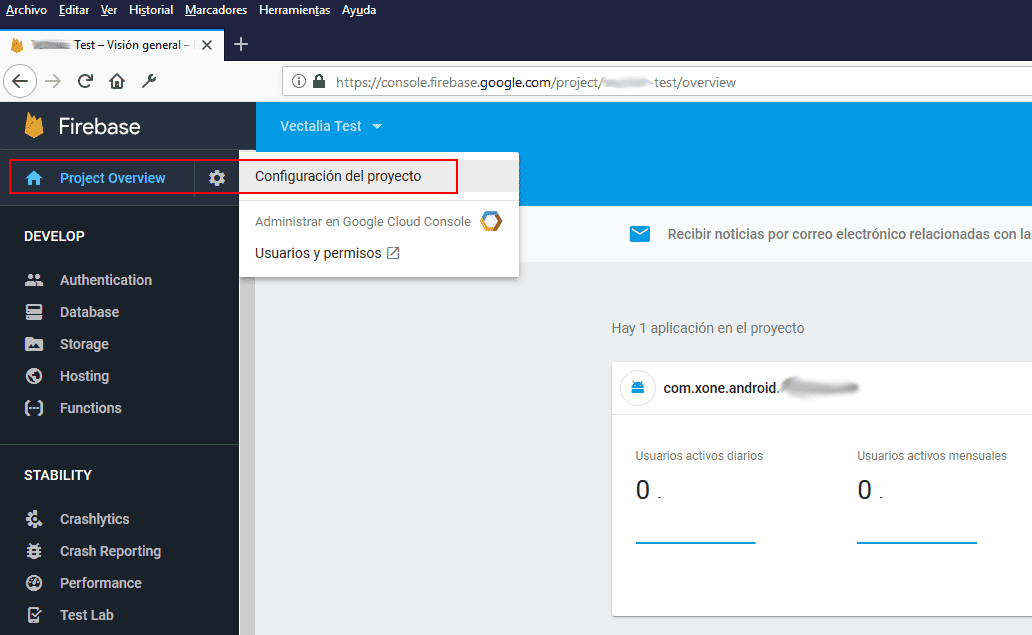This screenshot has height=635, width=1032.
Task: Click the email envelope icon in the news banner
Action: [x=640, y=234]
